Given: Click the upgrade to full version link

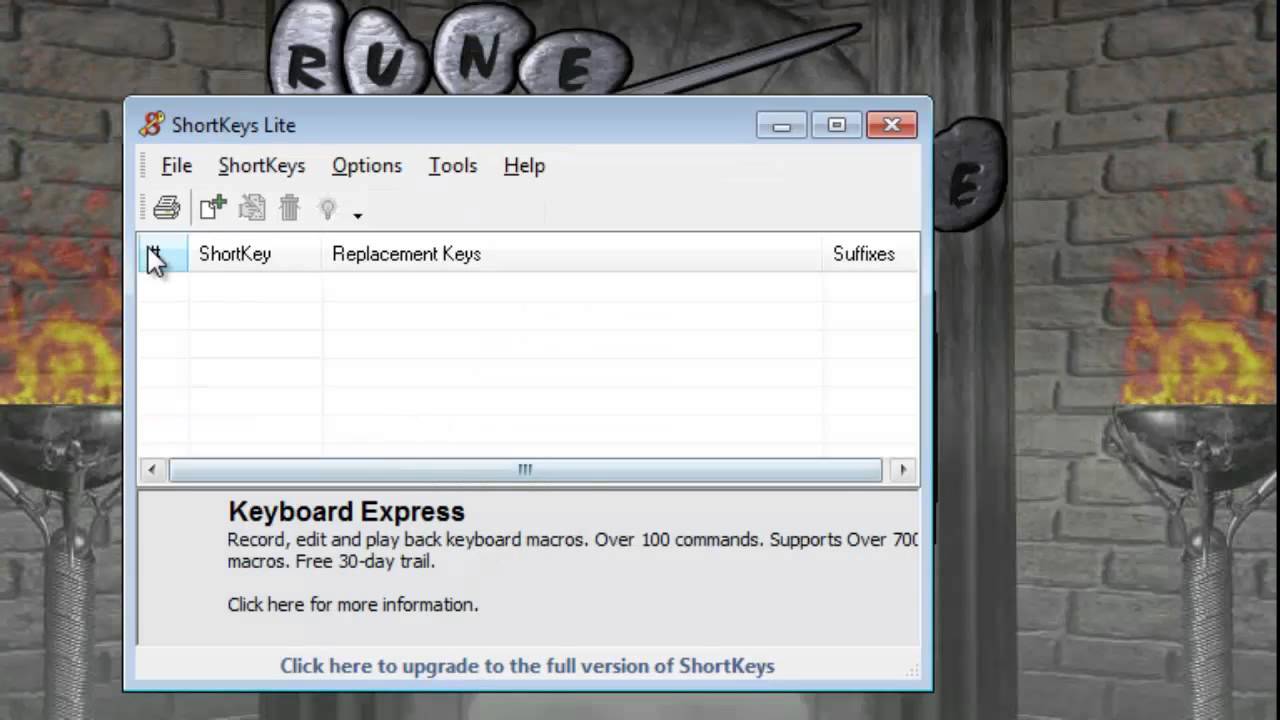Looking at the screenshot, I should (x=527, y=666).
